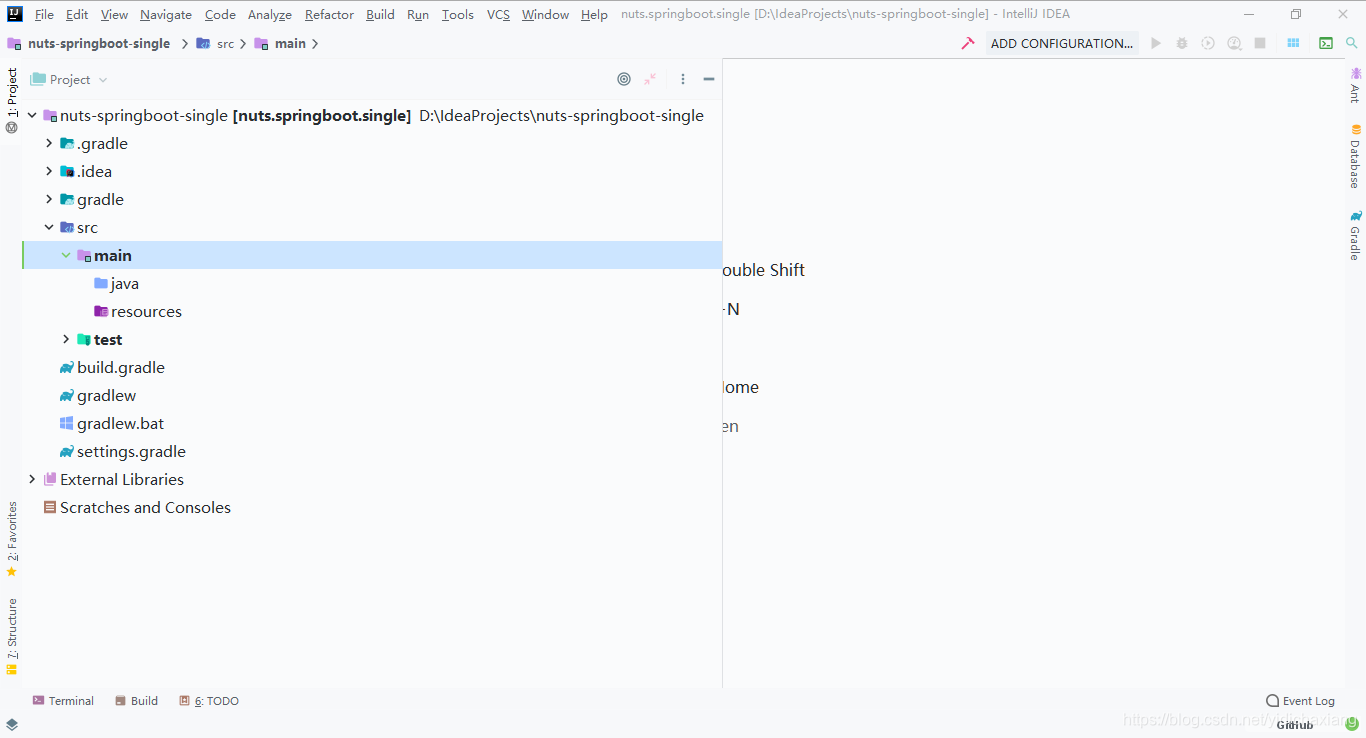Image resolution: width=1366 pixels, height=738 pixels.
Task: Open the Database tool window
Action: (x=1356, y=156)
